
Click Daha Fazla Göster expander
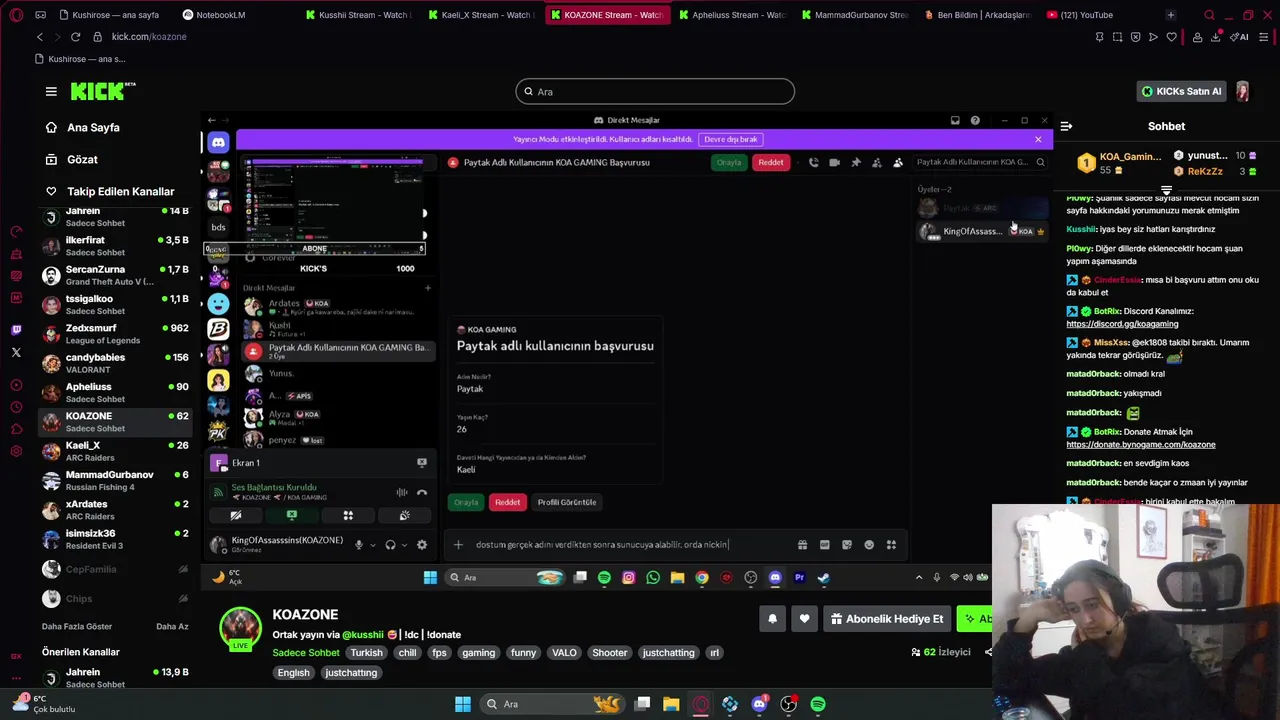click(77, 627)
